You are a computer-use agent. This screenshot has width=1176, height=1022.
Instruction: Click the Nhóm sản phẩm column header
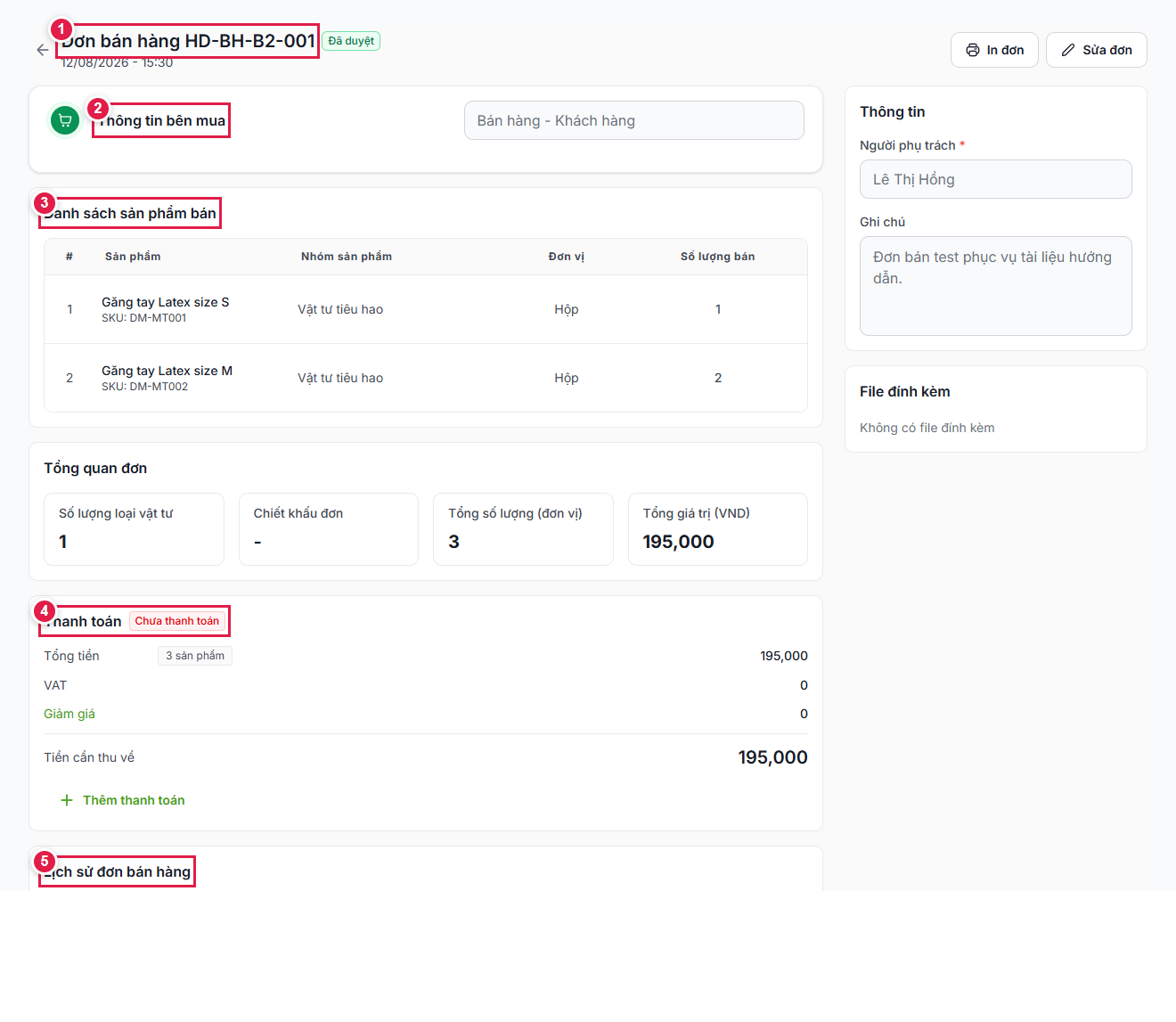347,257
